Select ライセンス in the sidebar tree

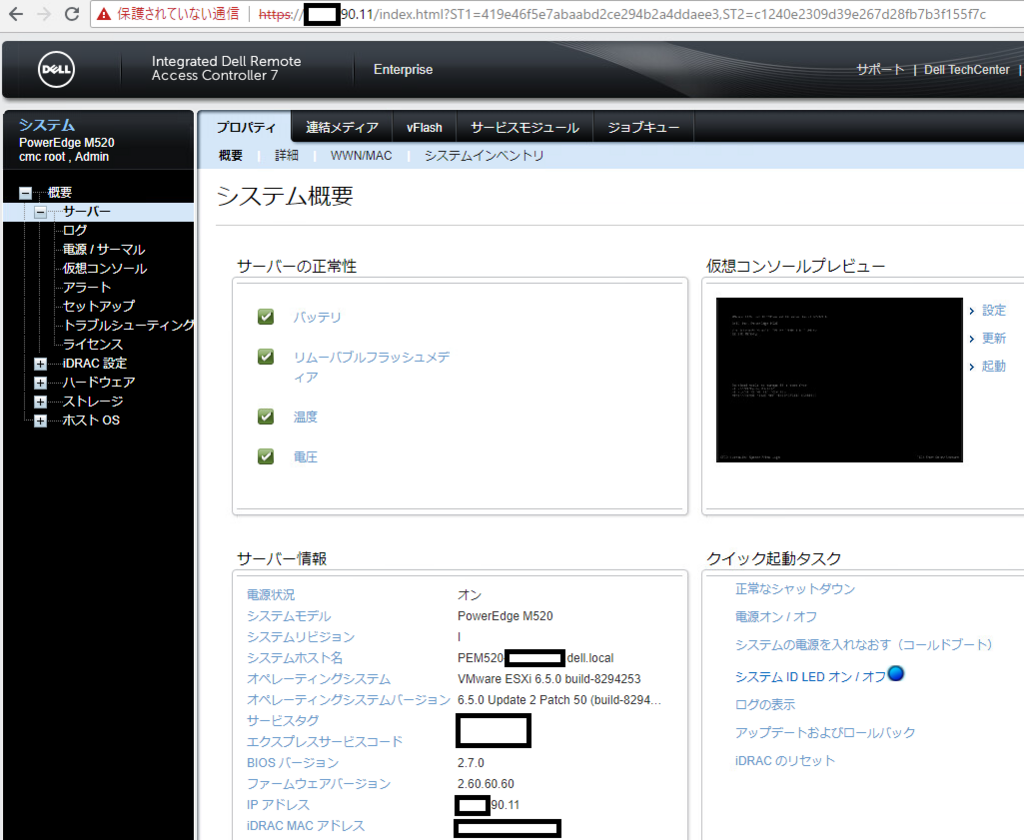tap(93, 344)
